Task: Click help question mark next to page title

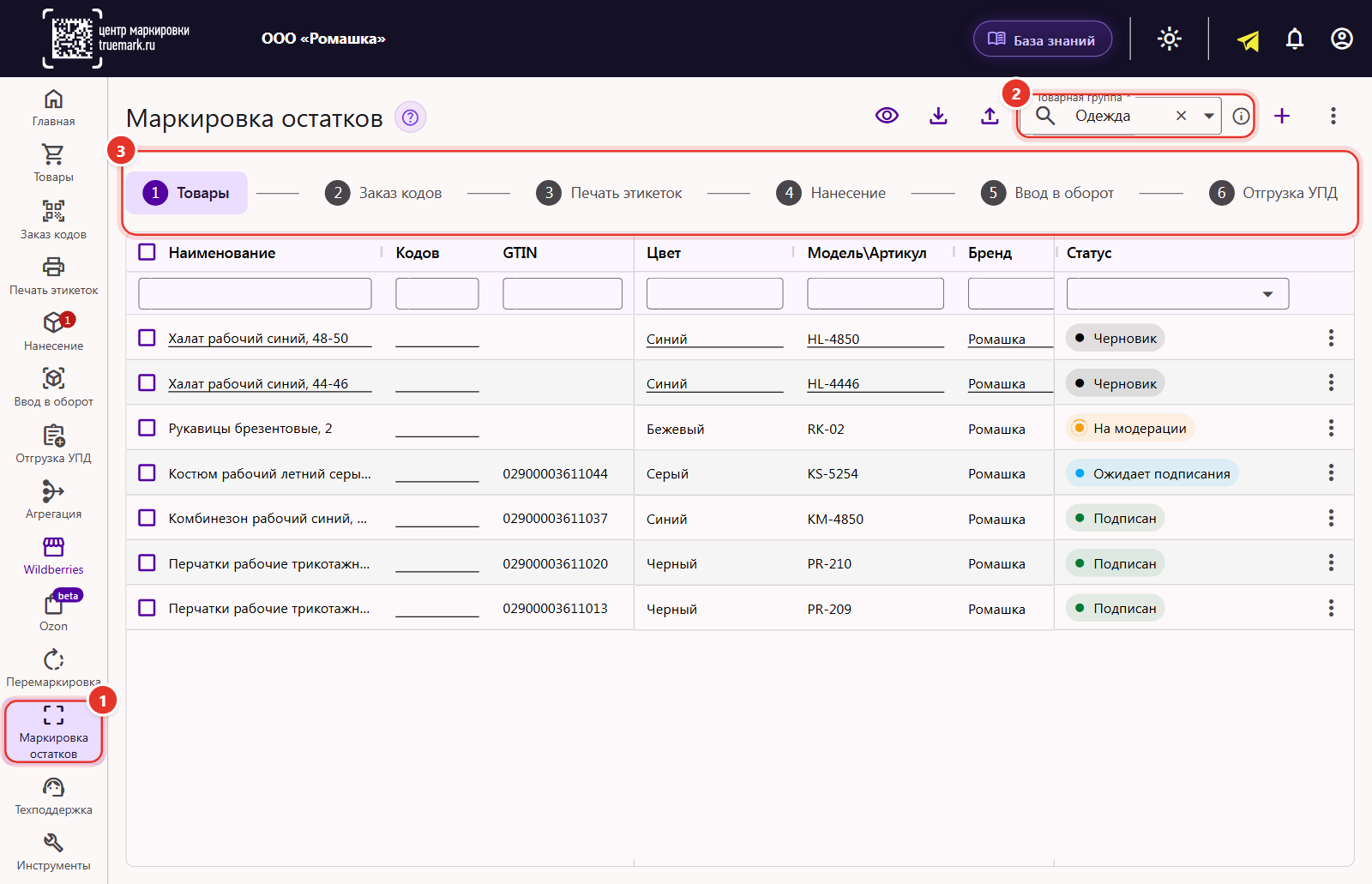Action: [x=411, y=117]
